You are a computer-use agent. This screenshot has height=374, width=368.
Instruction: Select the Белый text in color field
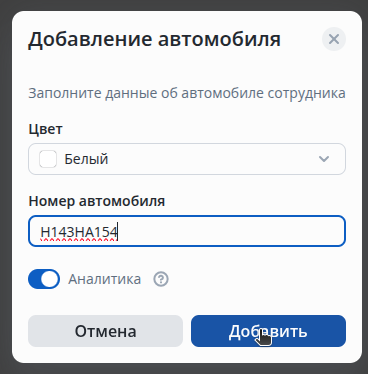pos(86,159)
